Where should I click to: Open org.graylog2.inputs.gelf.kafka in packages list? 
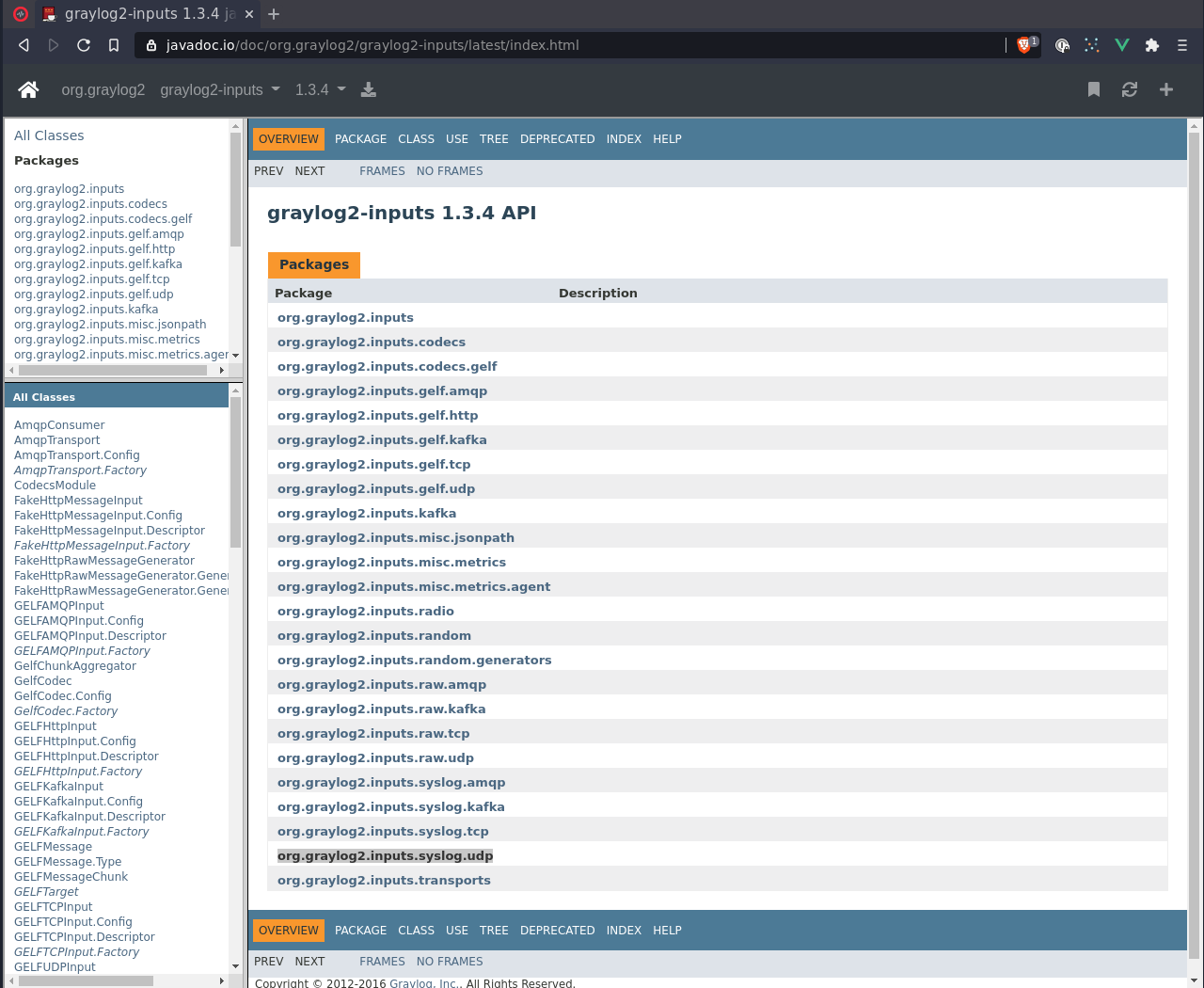click(98, 264)
